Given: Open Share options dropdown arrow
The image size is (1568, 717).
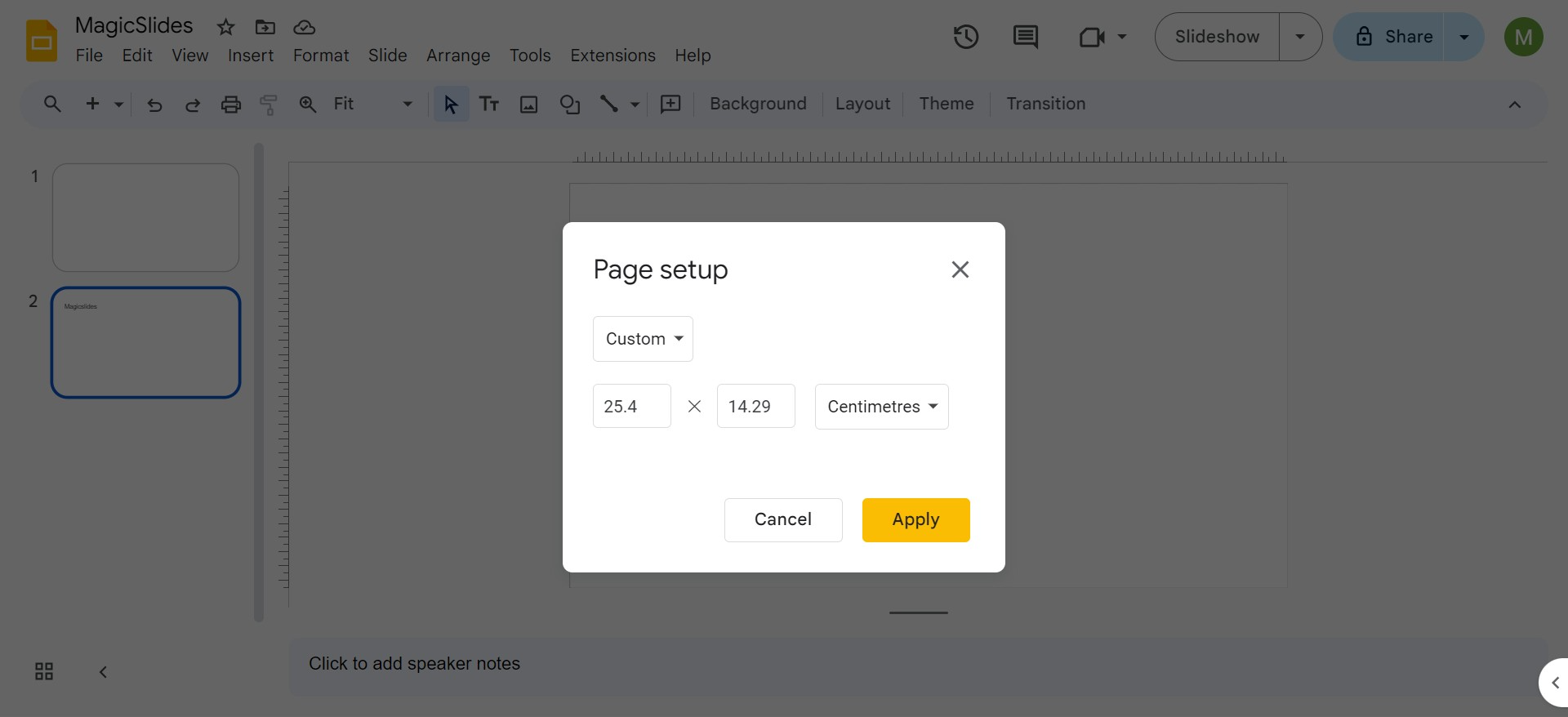Looking at the screenshot, I should [x=1464, y=37].
